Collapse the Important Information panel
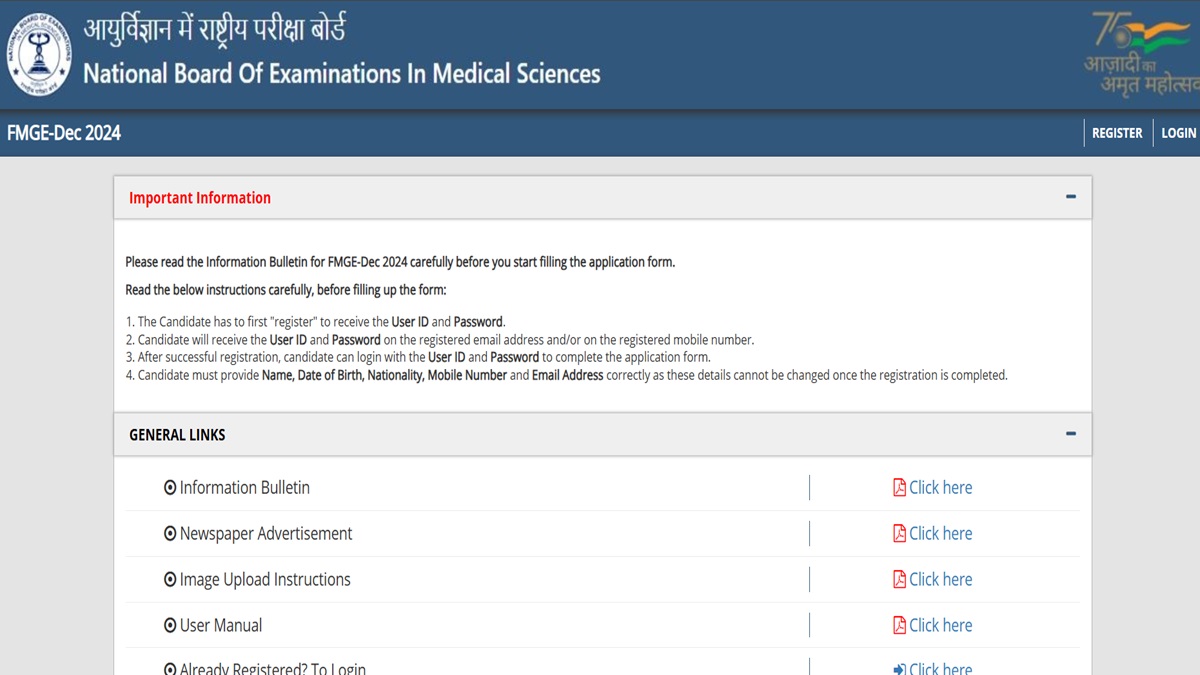Screen dimensions: 1200x675 click(1071, 197)
